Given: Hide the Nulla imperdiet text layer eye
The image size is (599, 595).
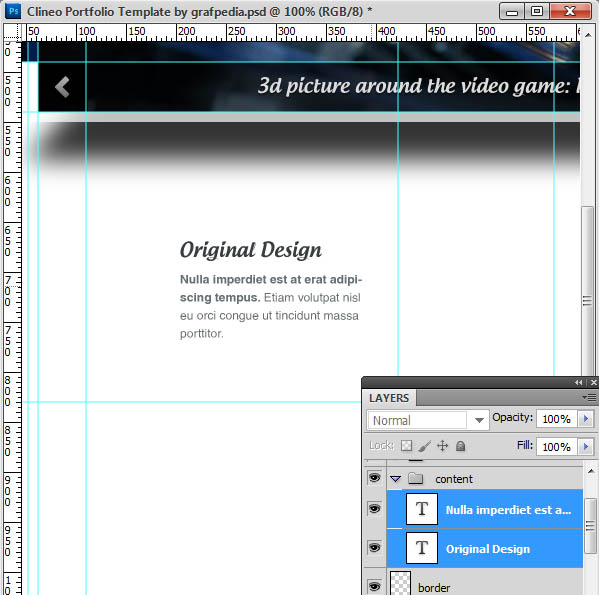Looking at the screenshot, I should (374, 509).
